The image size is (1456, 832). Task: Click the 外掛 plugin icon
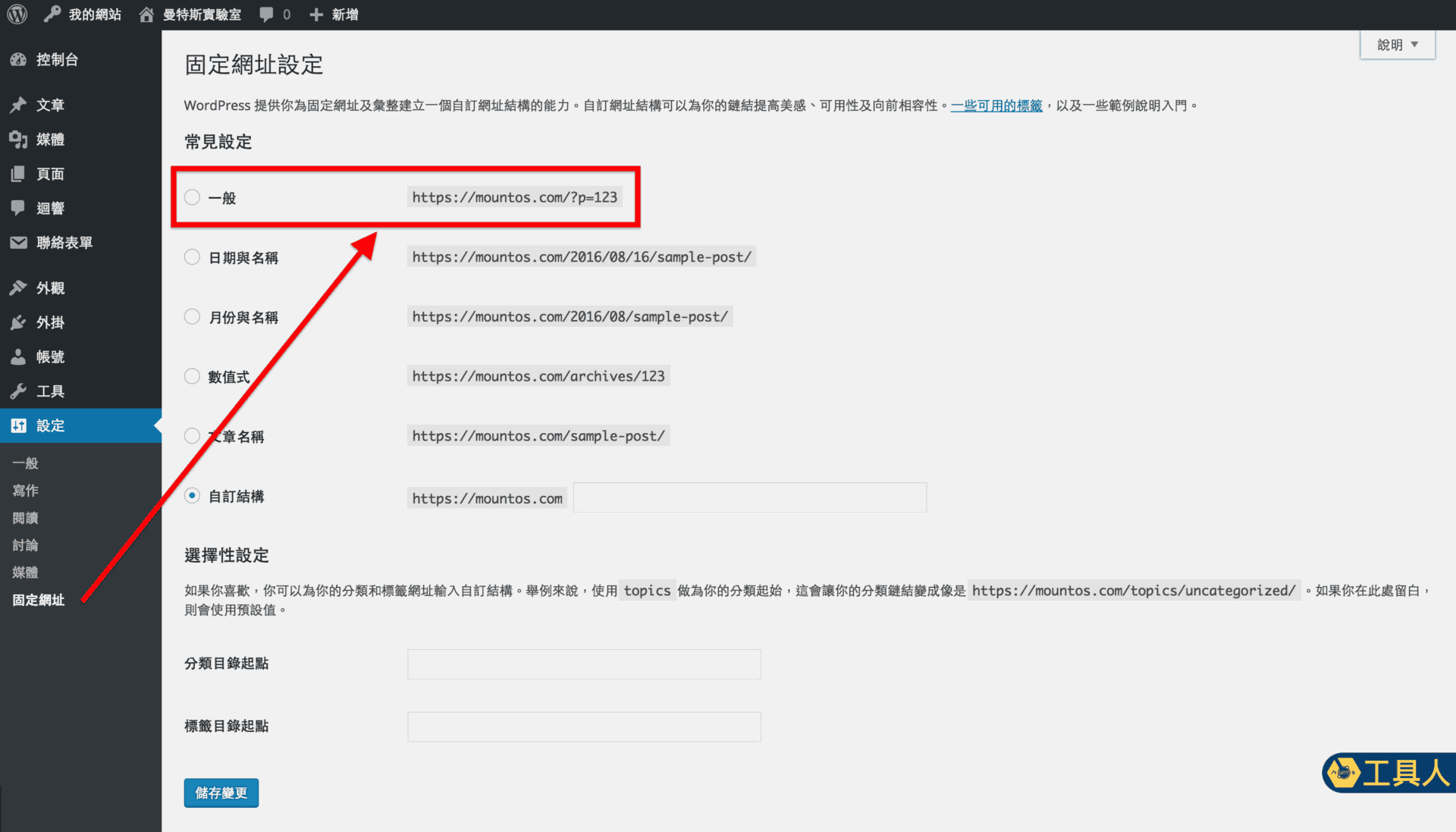[18, 322]
